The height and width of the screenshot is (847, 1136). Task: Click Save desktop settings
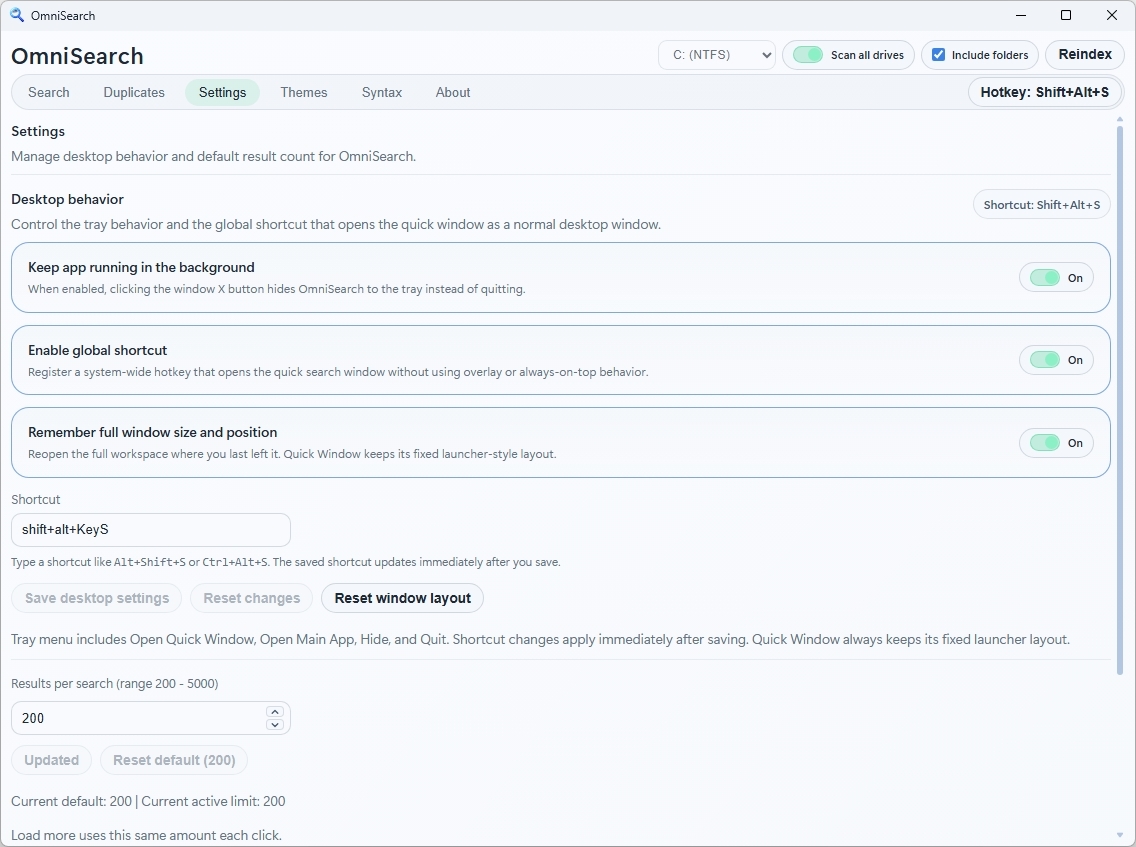click(x=96, y=598)
